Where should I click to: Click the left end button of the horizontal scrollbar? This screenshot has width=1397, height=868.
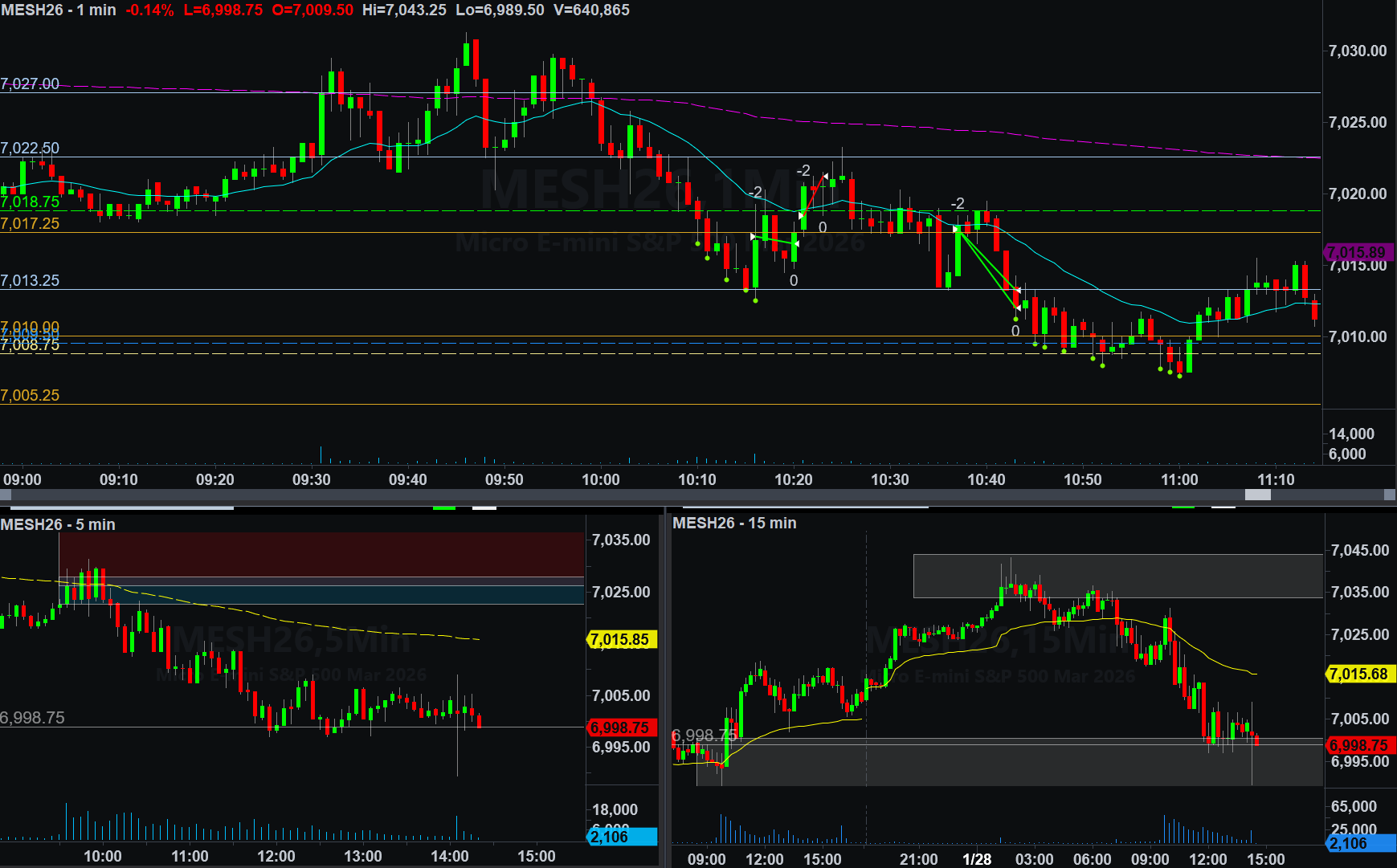6,495
